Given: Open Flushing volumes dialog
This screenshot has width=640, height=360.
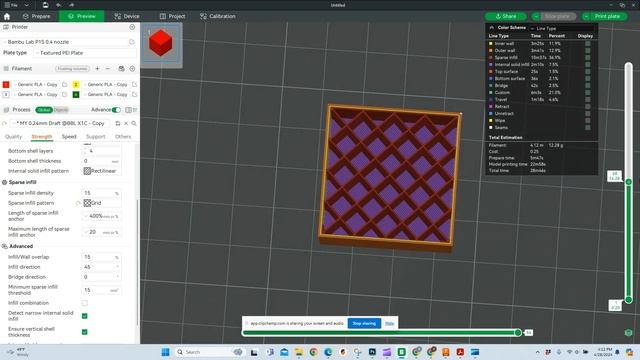Looking at the screenshot, I should pyautogui.click(x=72, y=69).
